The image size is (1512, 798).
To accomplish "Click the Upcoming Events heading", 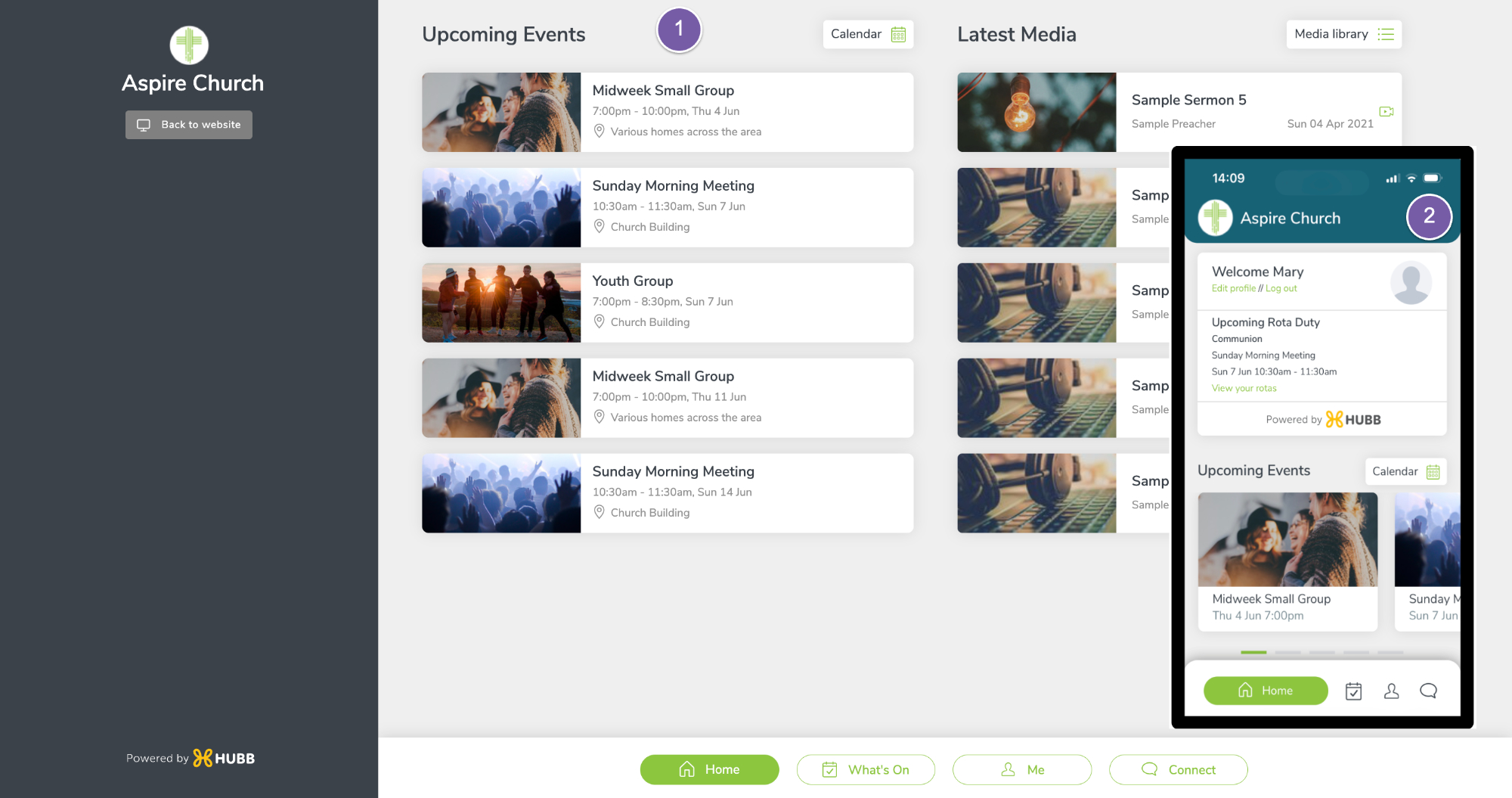I will click(503, 34).
